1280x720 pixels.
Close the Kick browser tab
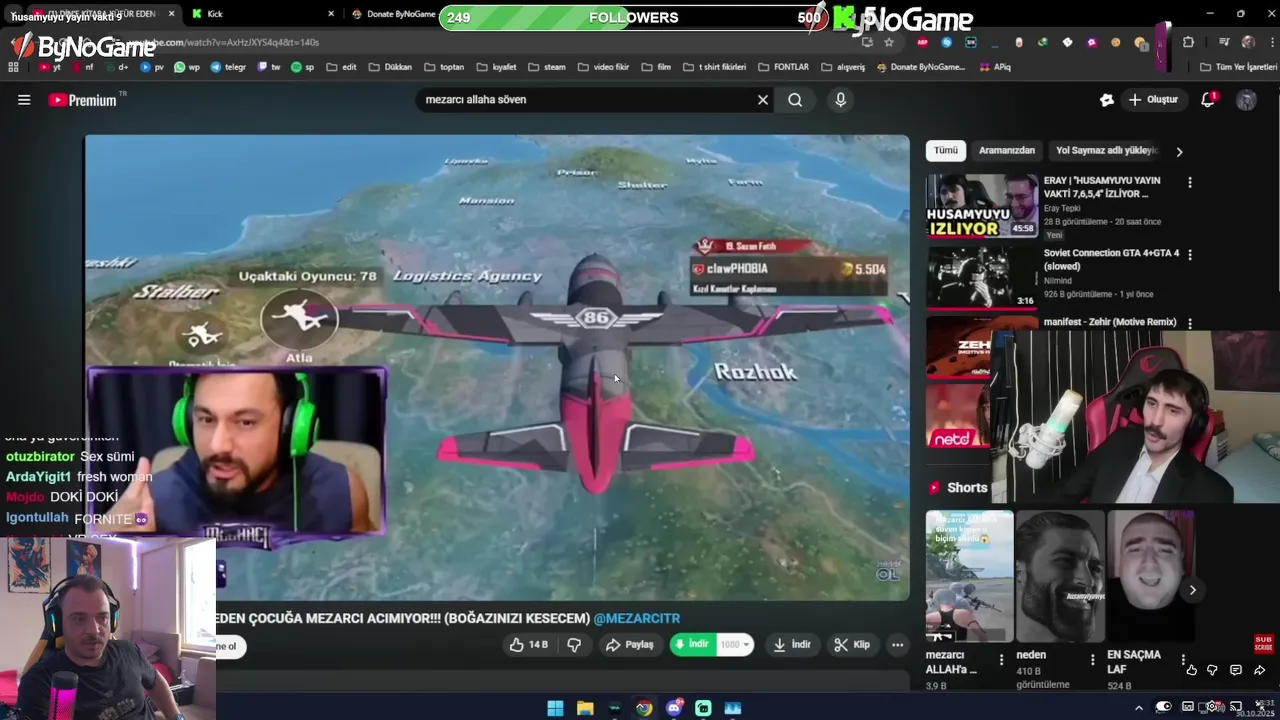[x=331, y=14]
